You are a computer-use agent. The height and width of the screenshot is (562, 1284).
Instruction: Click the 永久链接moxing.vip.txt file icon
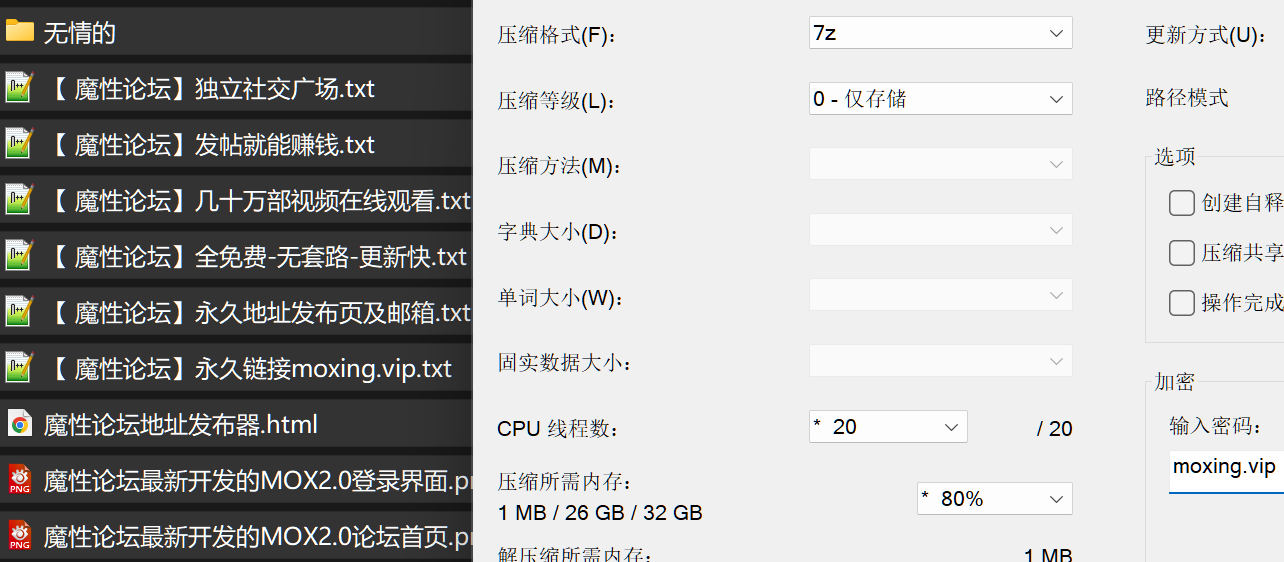pyautogui.click(x=19, y=368)
